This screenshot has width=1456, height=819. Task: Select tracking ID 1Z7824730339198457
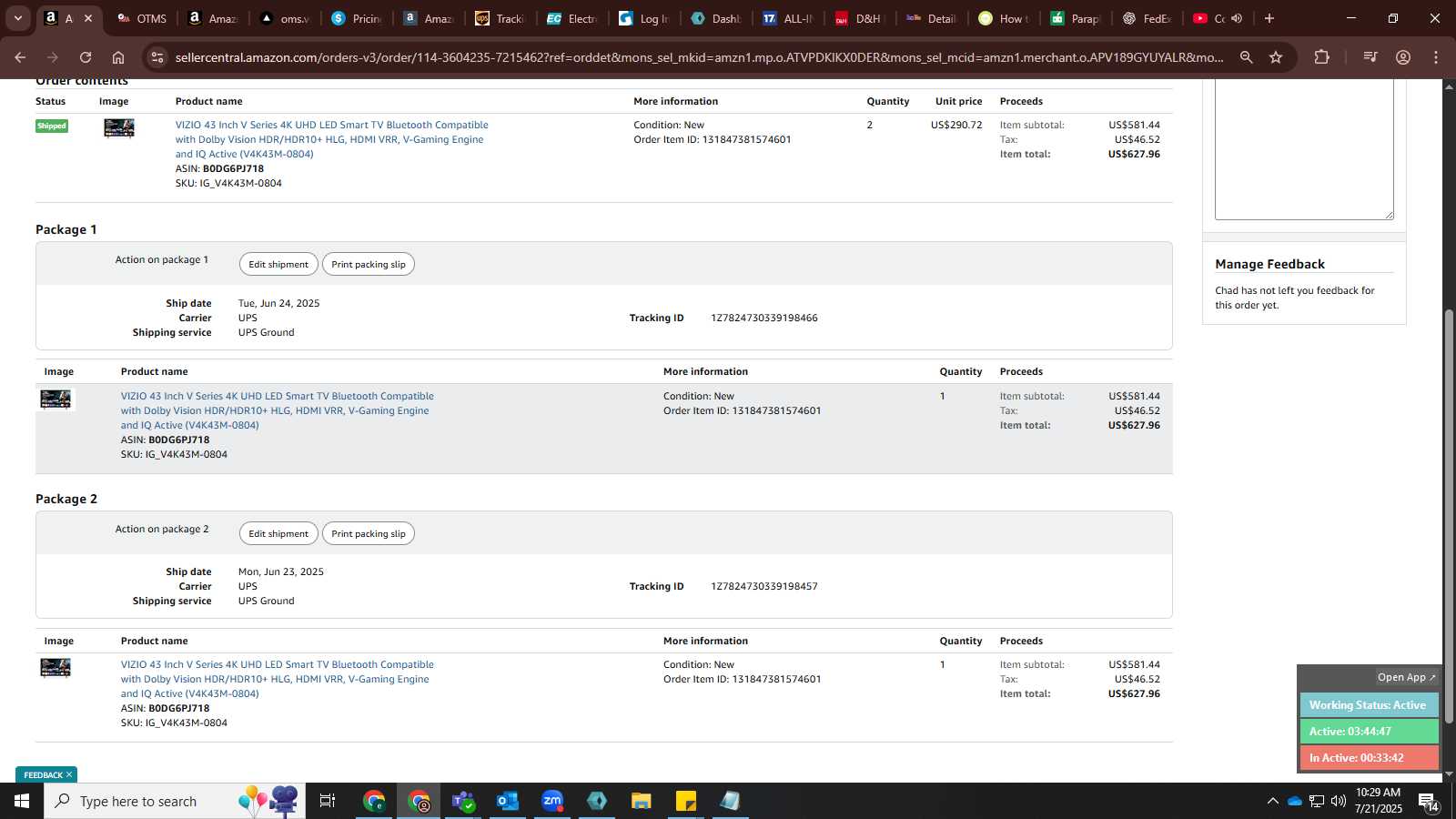click(x=764, y=586)
